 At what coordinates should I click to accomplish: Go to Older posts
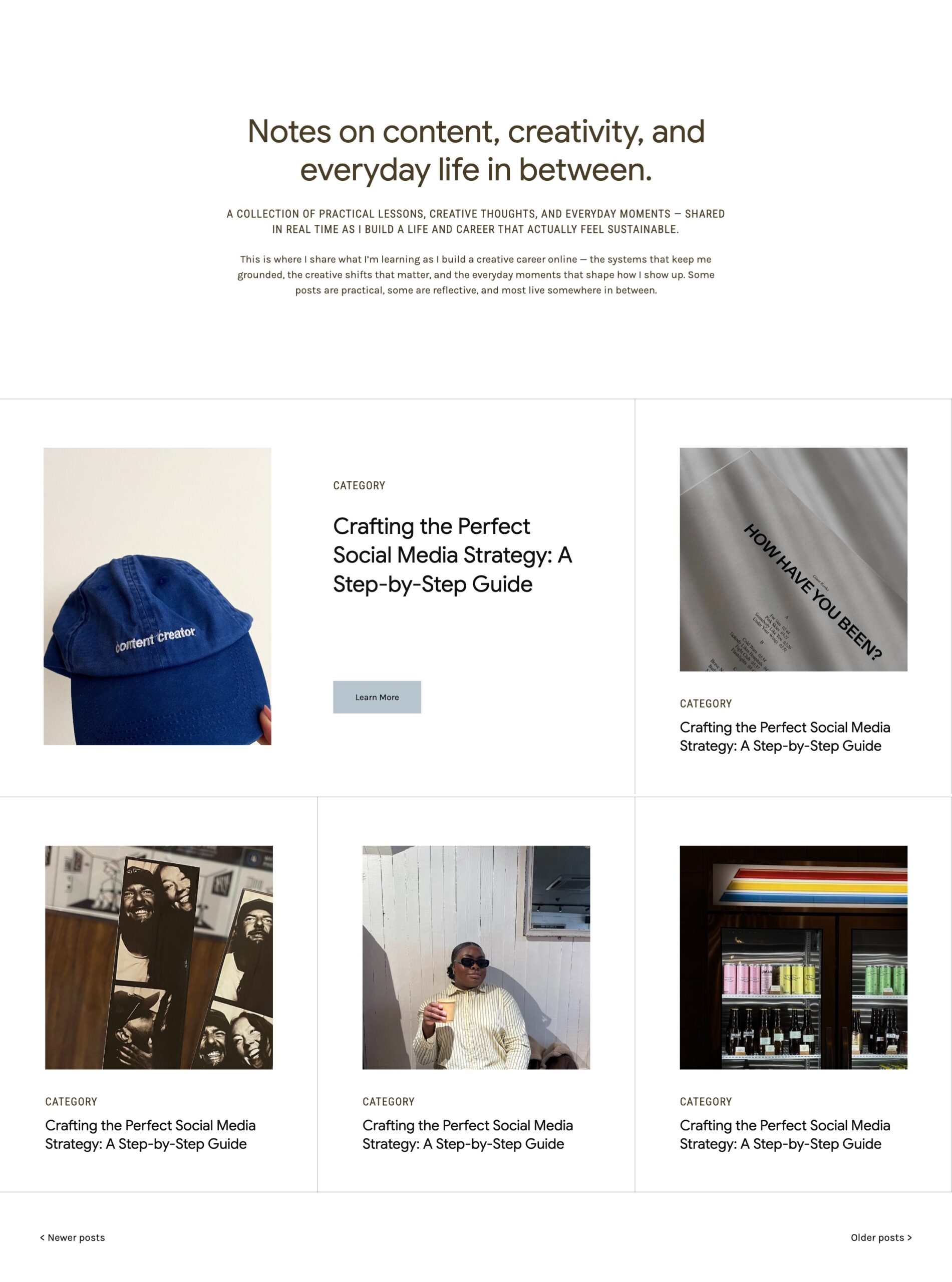click(881, 1237)
